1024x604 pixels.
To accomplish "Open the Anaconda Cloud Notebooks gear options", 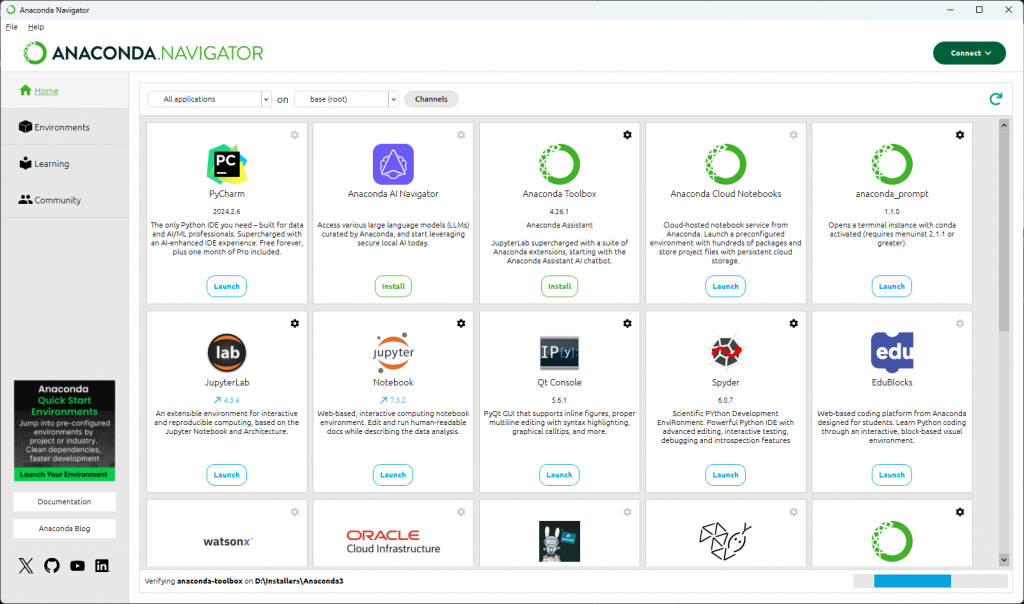I will 793,135.
